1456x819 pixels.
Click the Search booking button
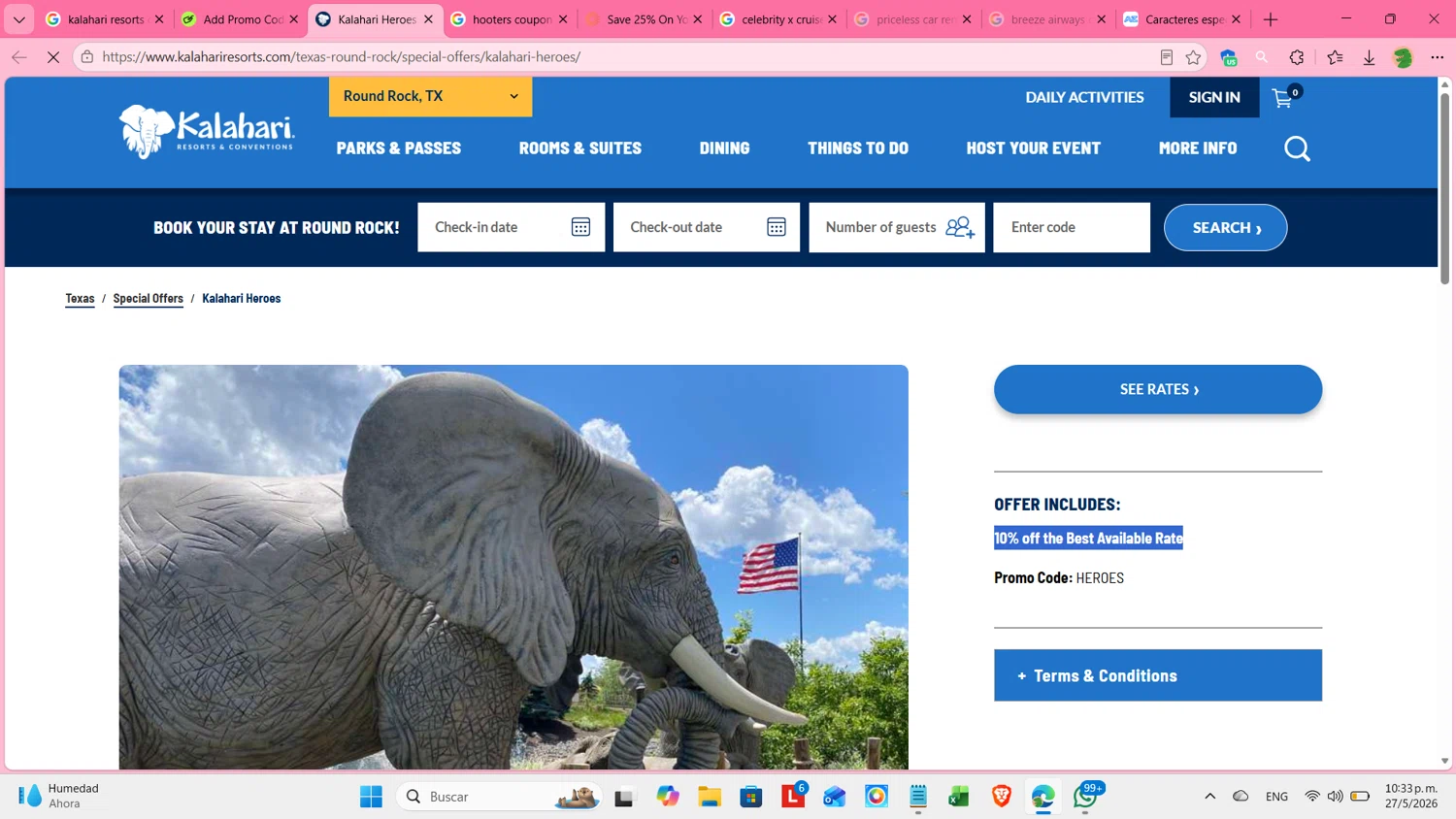1225,227
